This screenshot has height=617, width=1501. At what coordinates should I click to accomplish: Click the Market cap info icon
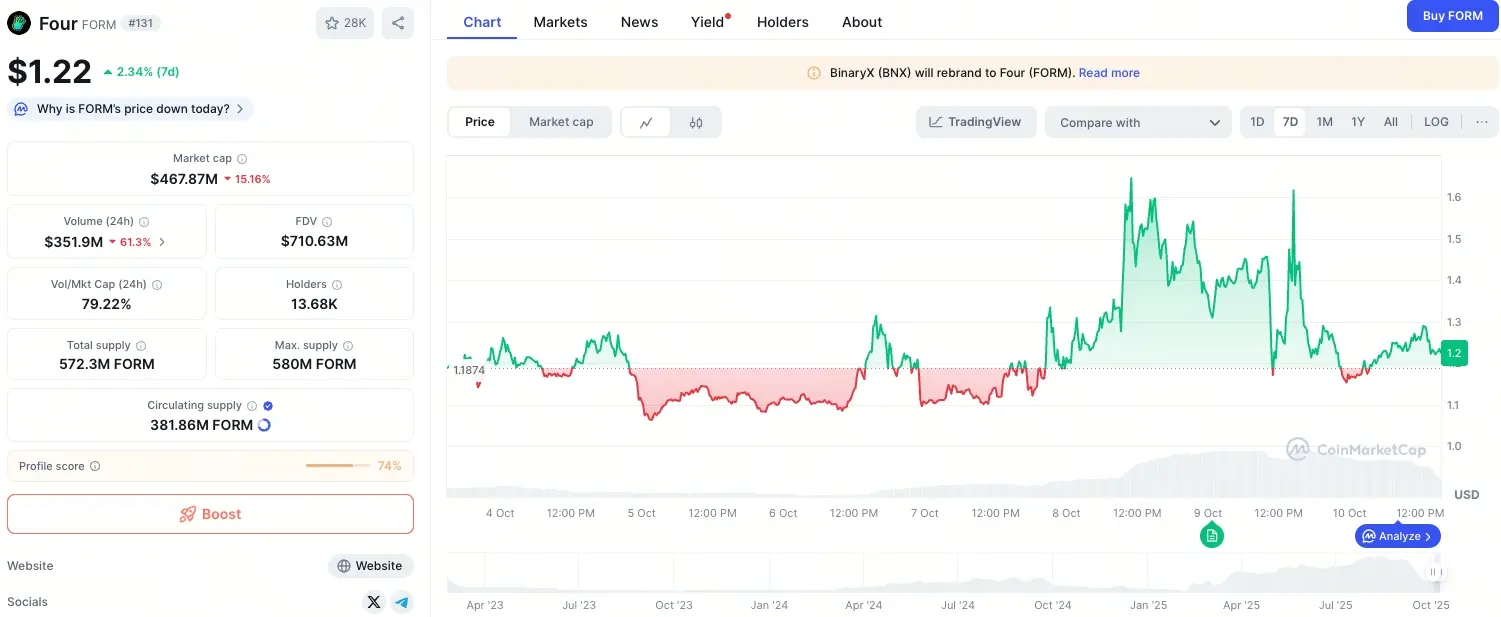click(x=242, y=159)
